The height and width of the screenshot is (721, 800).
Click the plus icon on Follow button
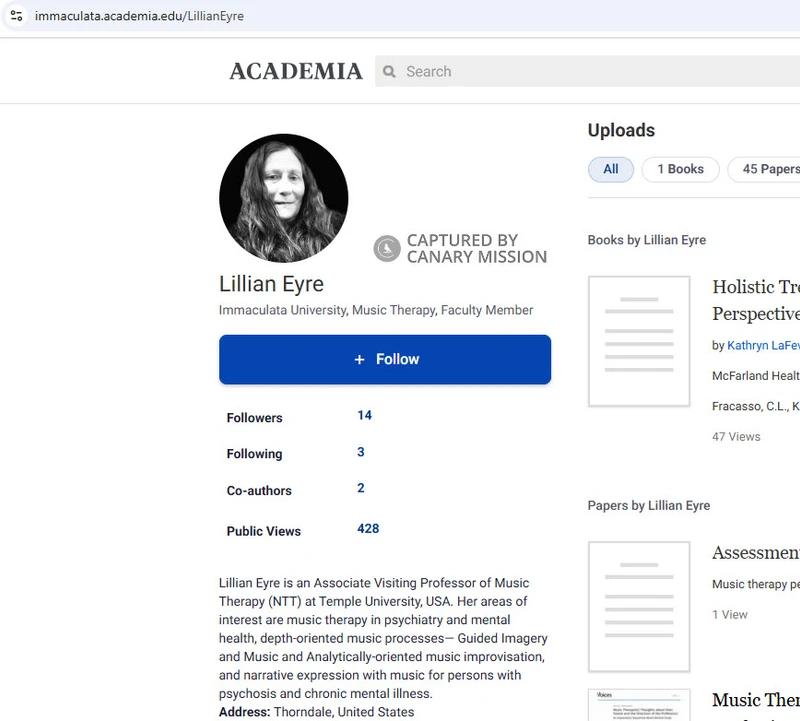click(359, 360)
